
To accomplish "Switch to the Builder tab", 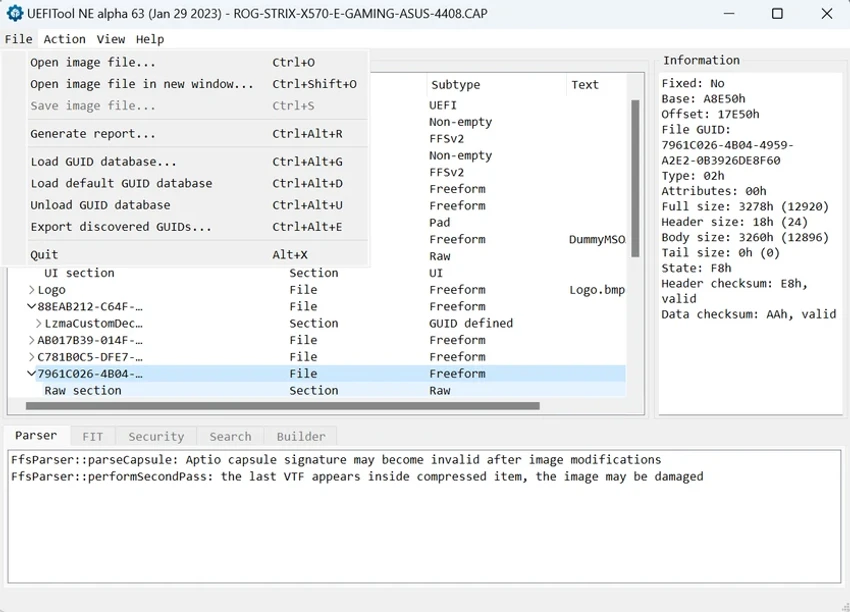I will click(301, 436).
